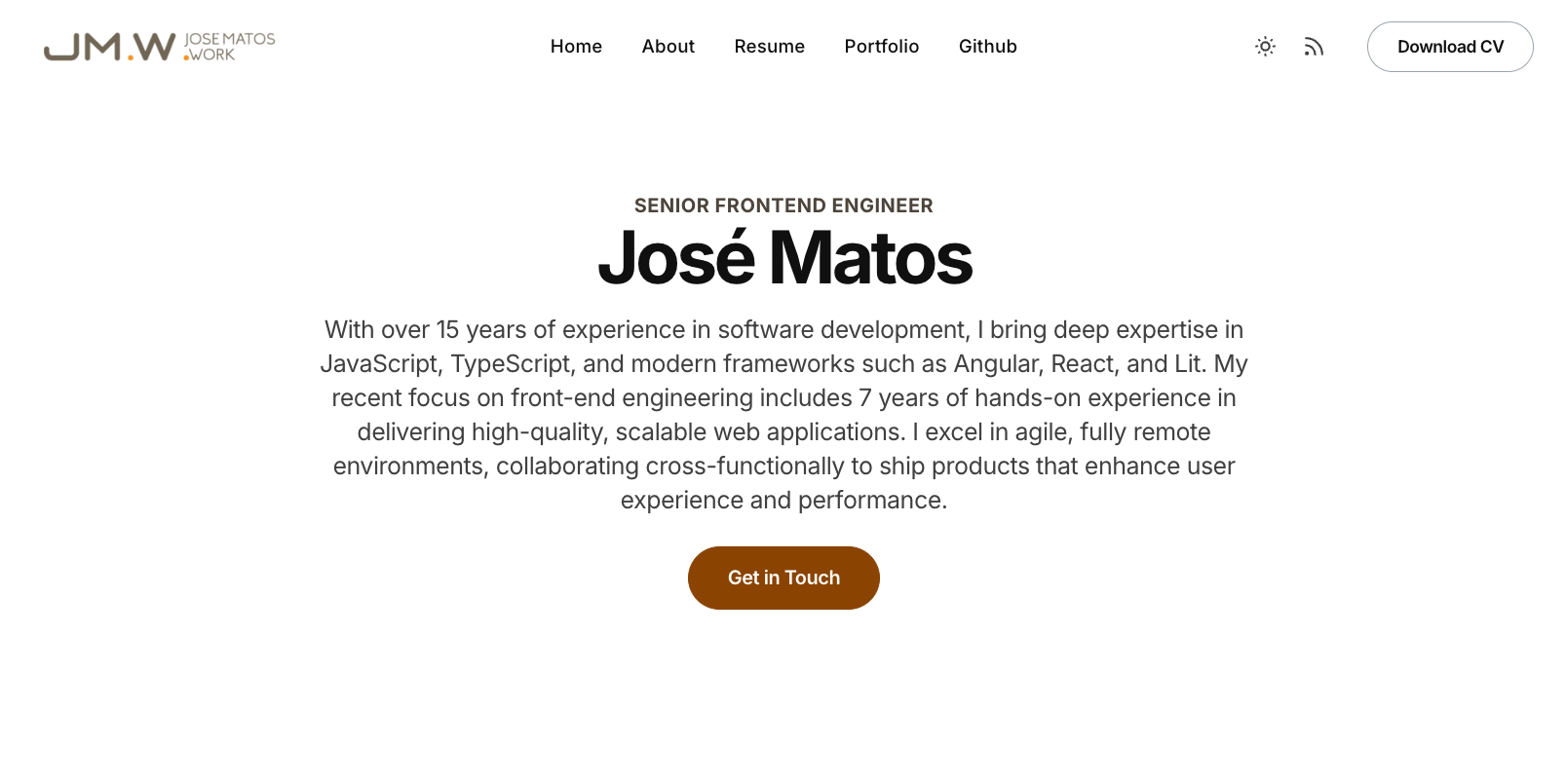Select the SENIOR FRONTEND ENGINEER subtitle
1566x784 pixels.
(783, 205)
